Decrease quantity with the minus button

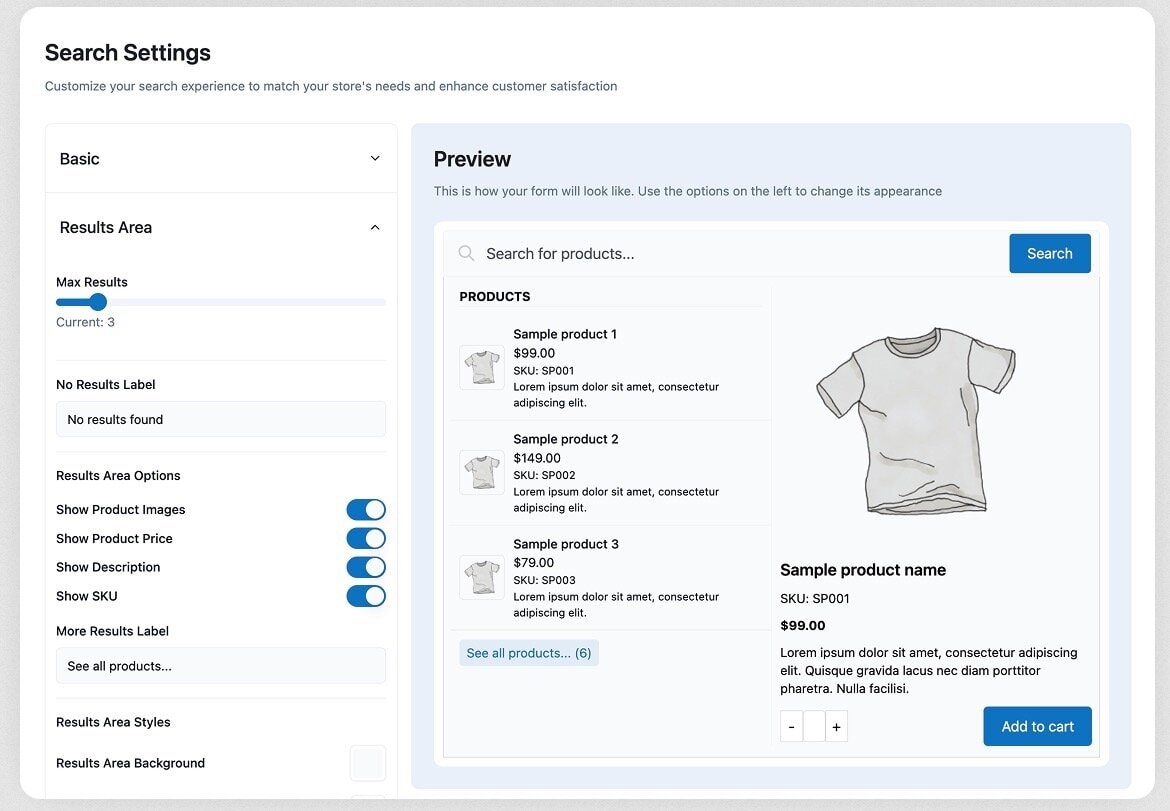tap(791, 727)
